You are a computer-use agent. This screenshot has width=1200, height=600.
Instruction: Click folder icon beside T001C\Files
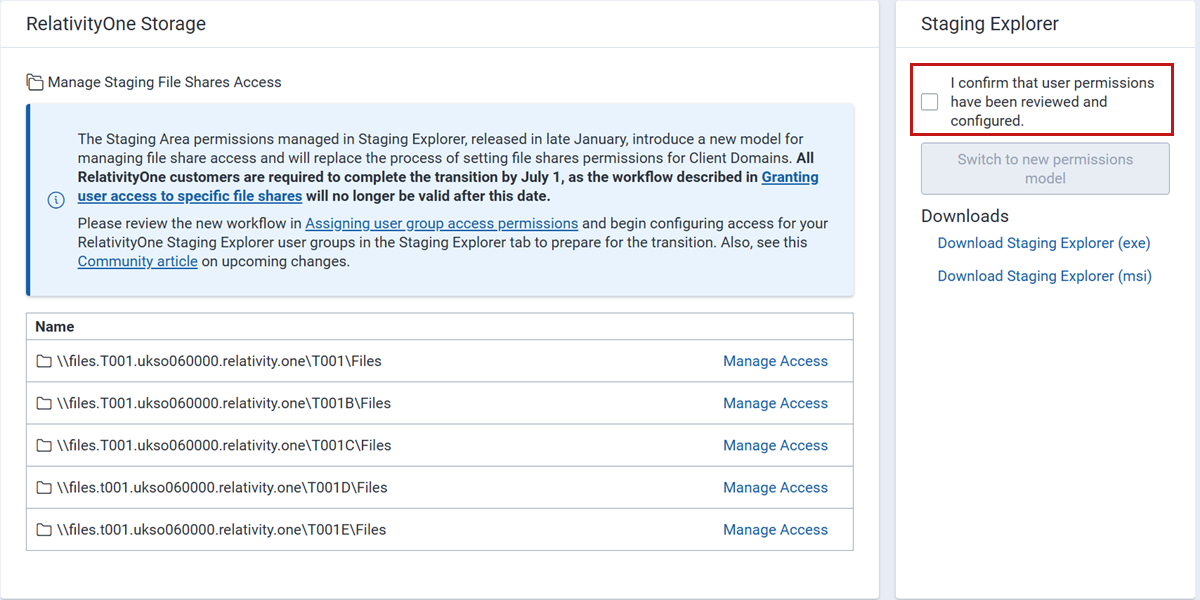tap(44, 445)
